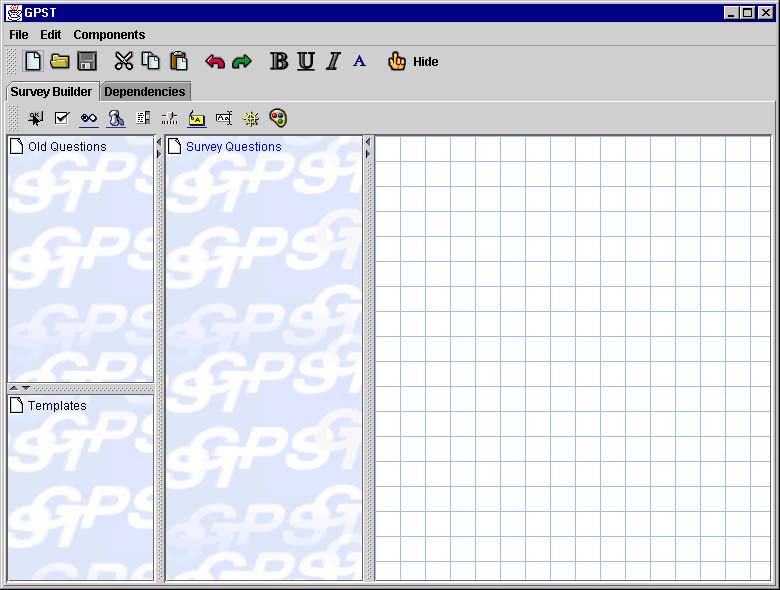This screenshot has height=590, width=780.
Task: Toggle bold formatting
Action: click(x=279, y=62)
